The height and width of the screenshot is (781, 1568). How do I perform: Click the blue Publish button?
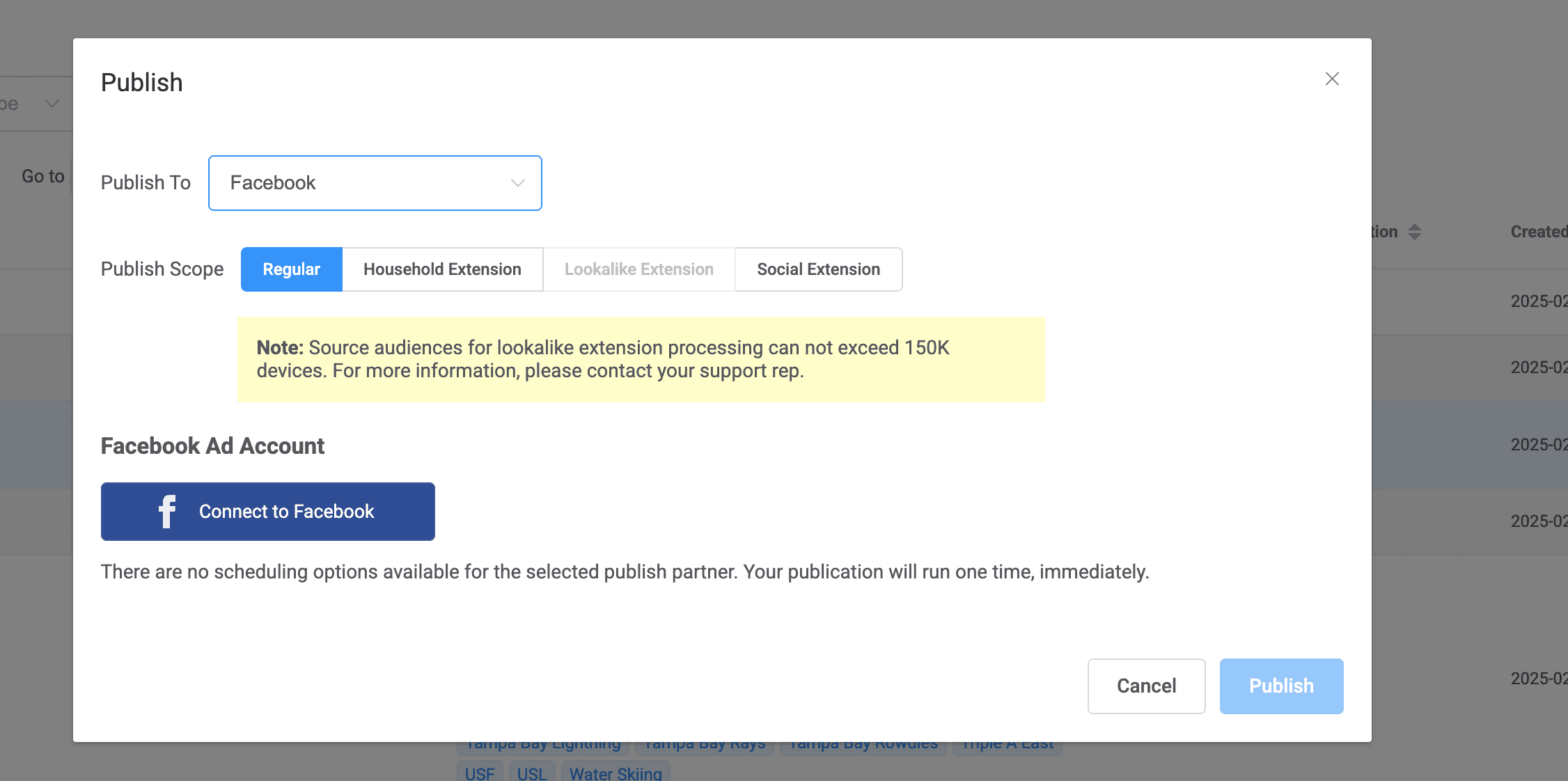click(1281, 686)
